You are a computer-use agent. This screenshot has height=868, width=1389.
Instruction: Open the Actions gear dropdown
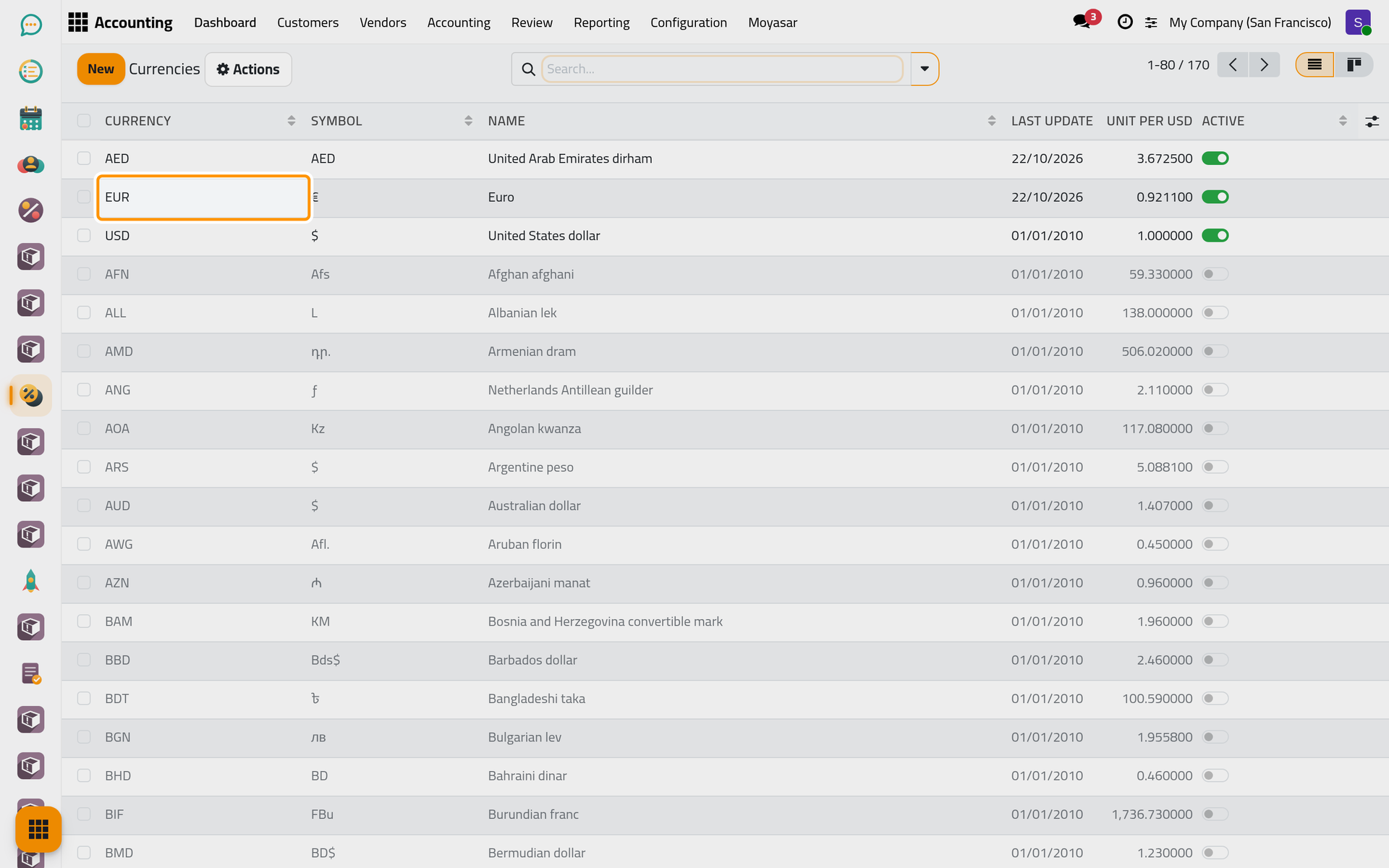pyautogui.click(x=248, y=69)
